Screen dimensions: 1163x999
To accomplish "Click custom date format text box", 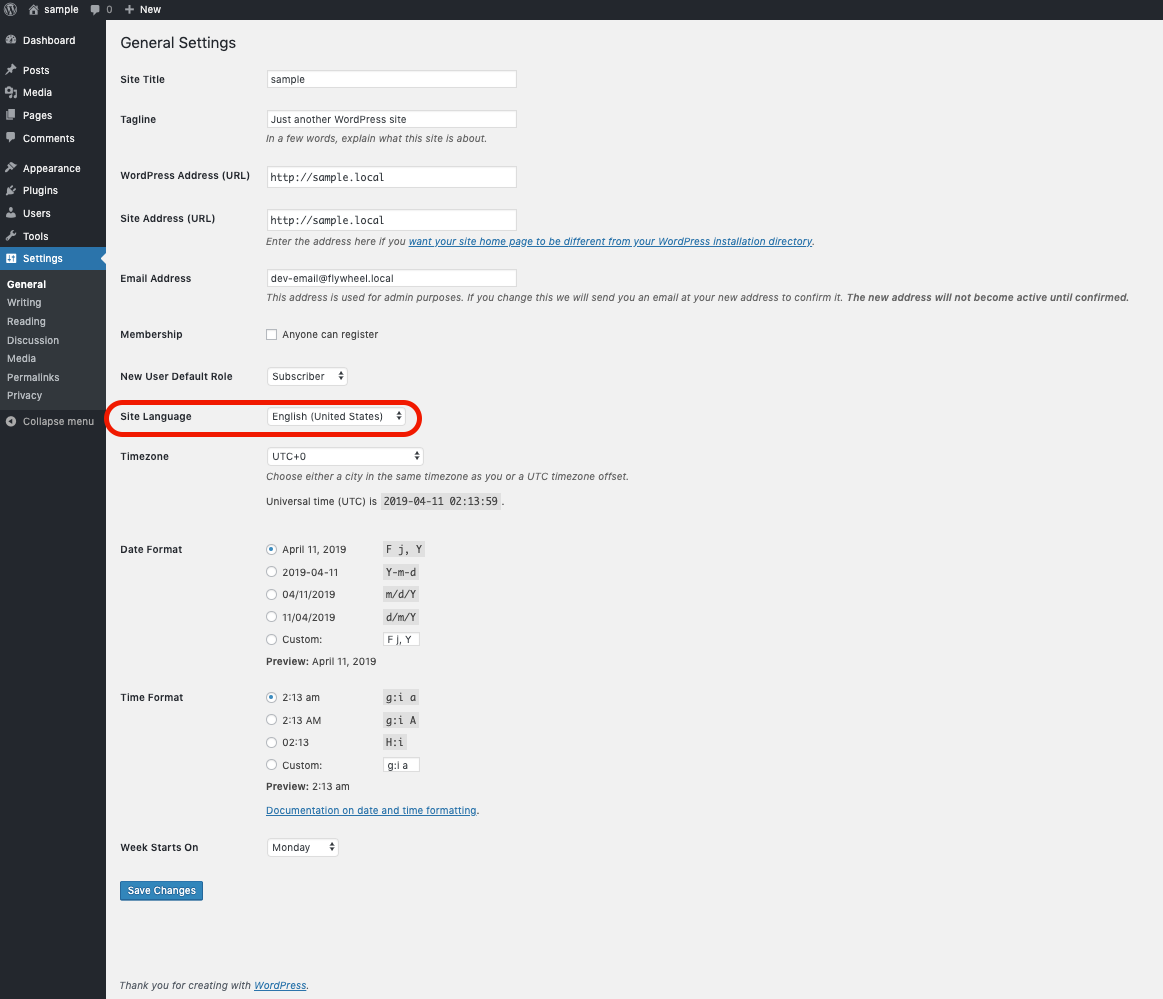I will click(x=401, y=639).
